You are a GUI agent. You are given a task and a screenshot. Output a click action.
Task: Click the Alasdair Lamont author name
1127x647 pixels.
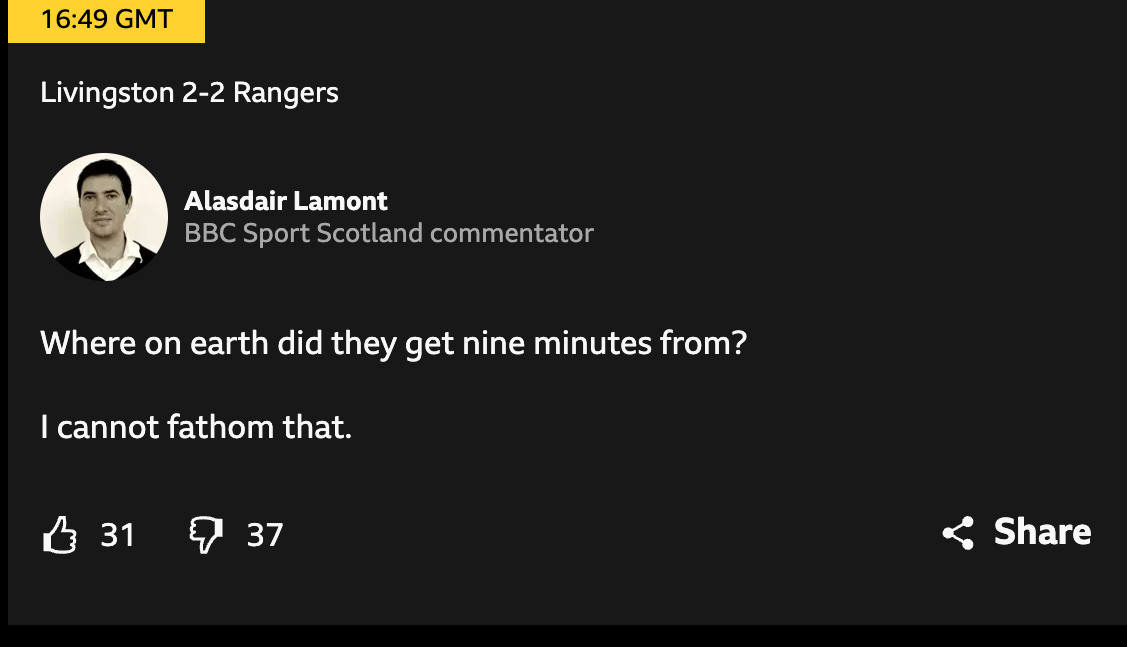tap(286, 201)
